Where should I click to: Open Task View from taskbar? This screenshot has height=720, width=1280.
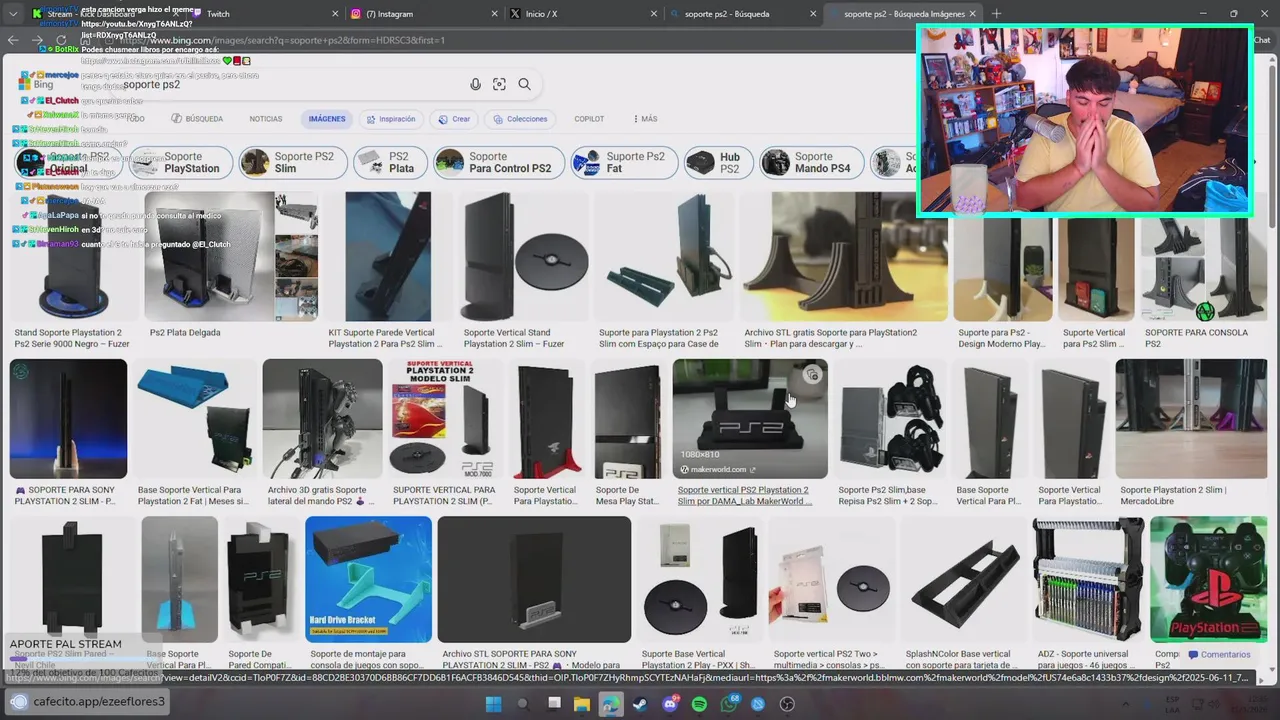click(x=553, y=704)
